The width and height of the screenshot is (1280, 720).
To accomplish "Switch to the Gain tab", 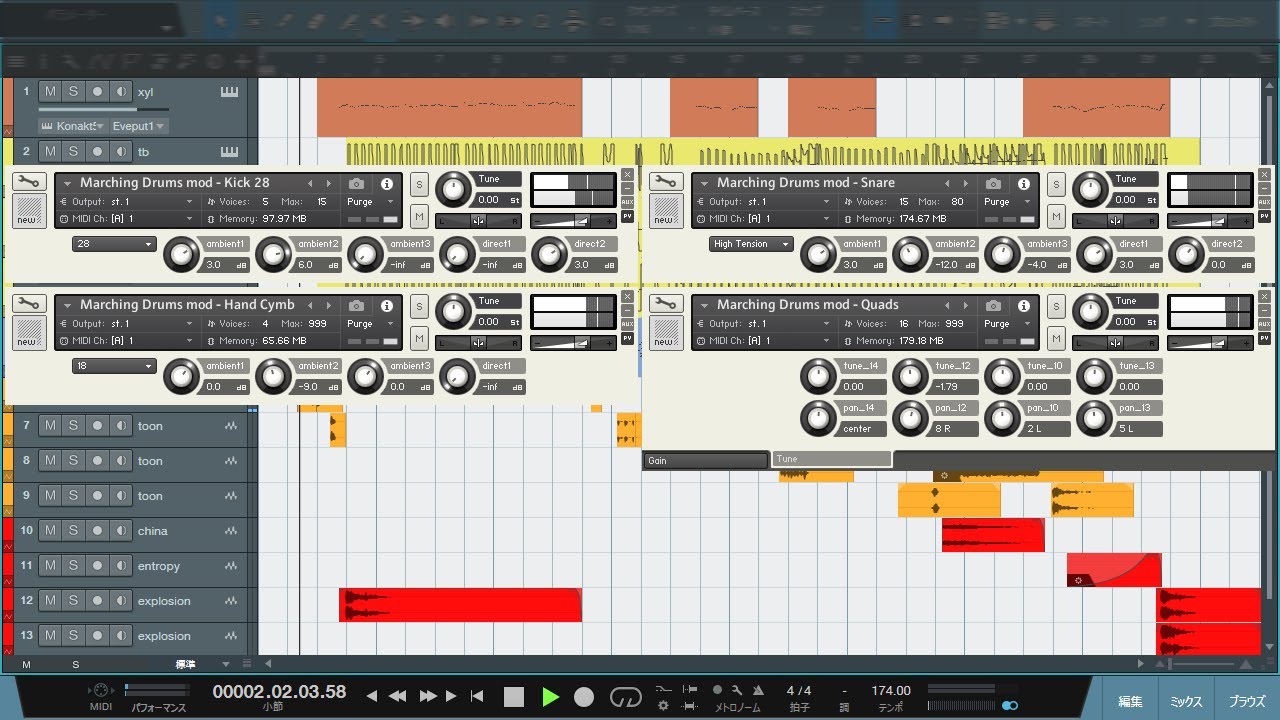I will coord(705,460).
